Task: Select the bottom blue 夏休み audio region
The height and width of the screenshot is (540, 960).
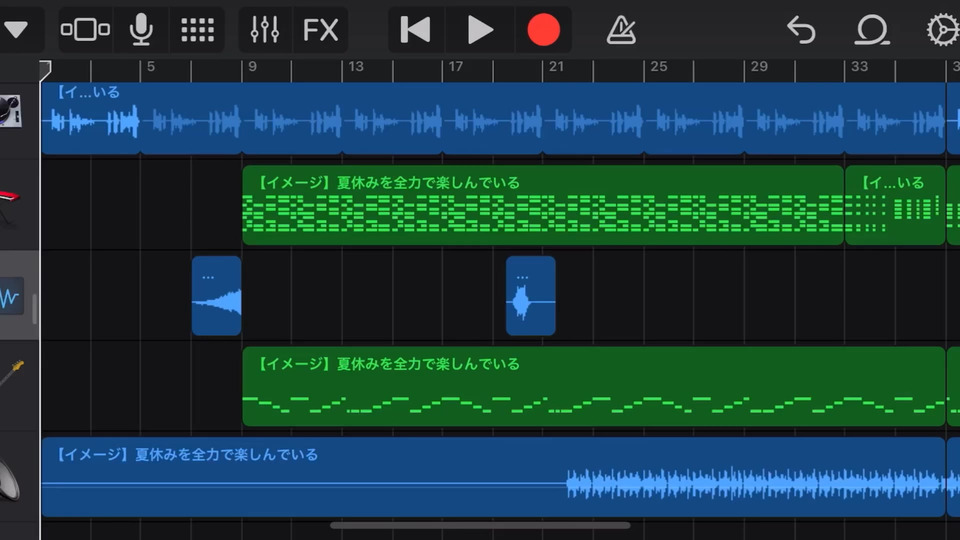Action: point(493,477)
